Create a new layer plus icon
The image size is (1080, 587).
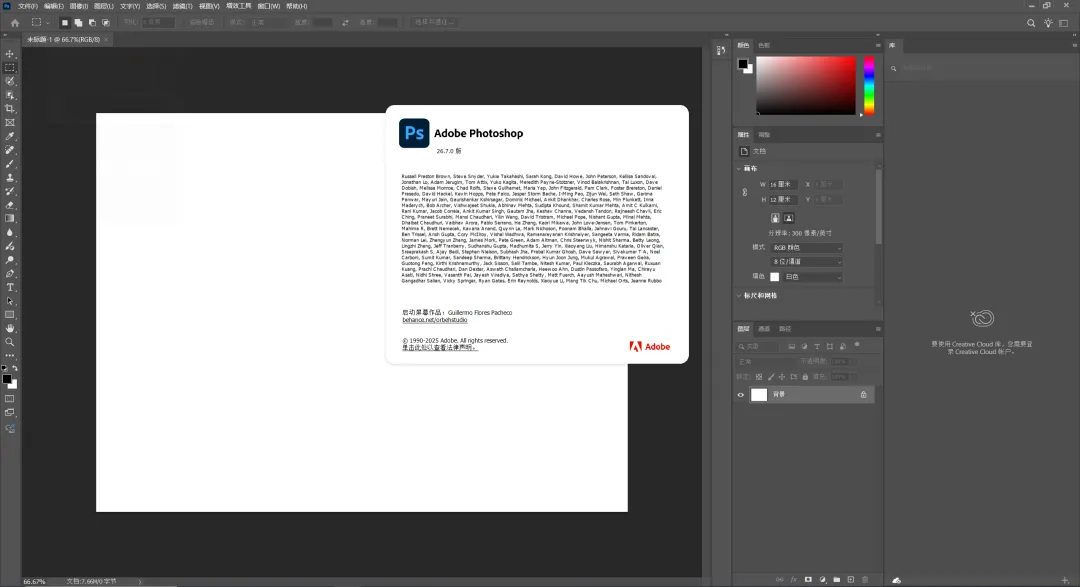pyautogui.click(x=851, y=580)
